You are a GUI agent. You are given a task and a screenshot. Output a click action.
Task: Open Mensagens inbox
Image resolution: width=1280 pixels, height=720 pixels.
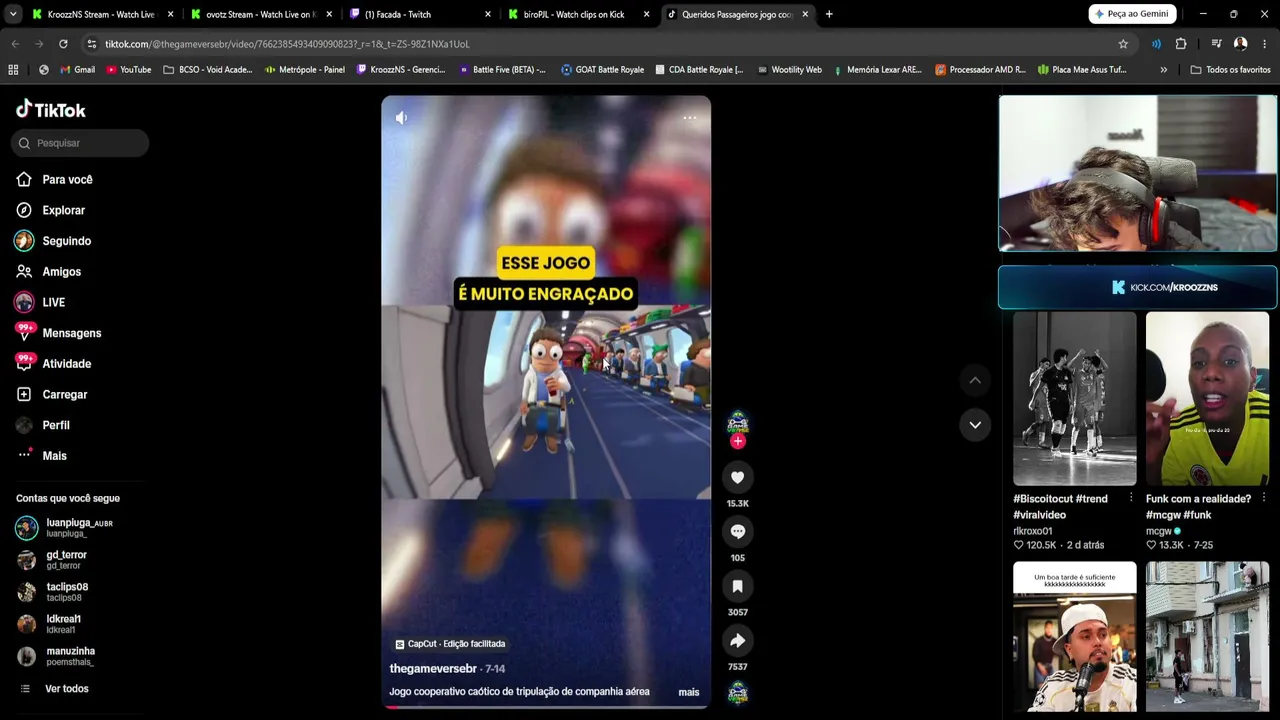[71, 333]
